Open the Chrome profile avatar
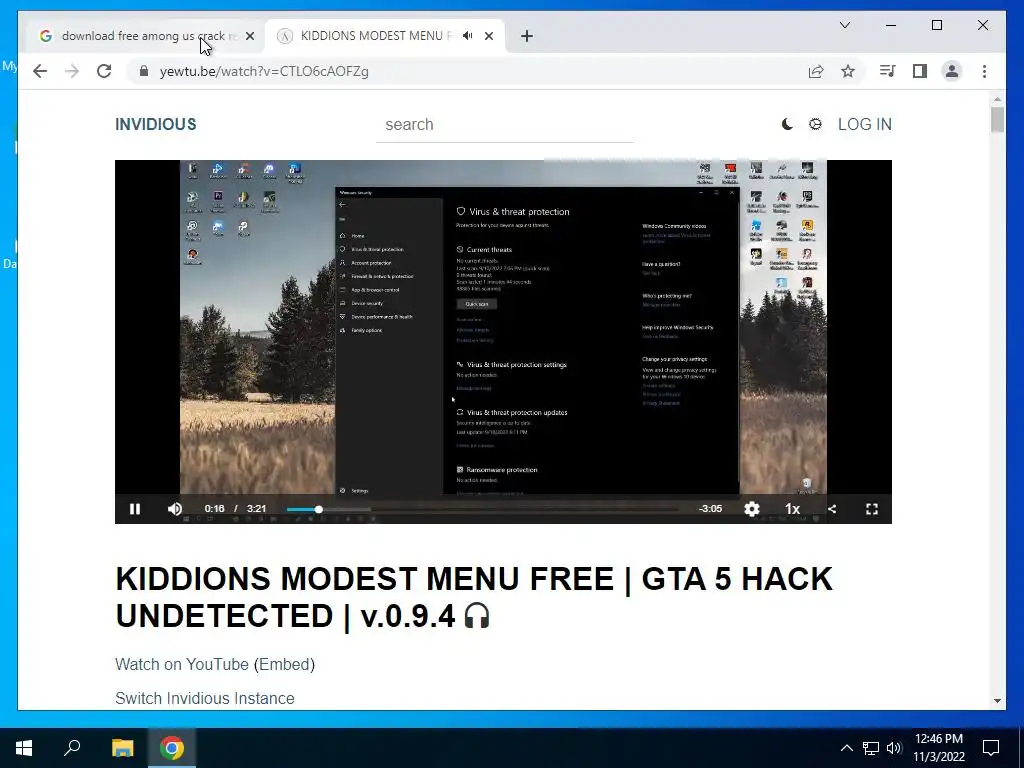This screenshot has width=1024, height=768. [952, 71]
